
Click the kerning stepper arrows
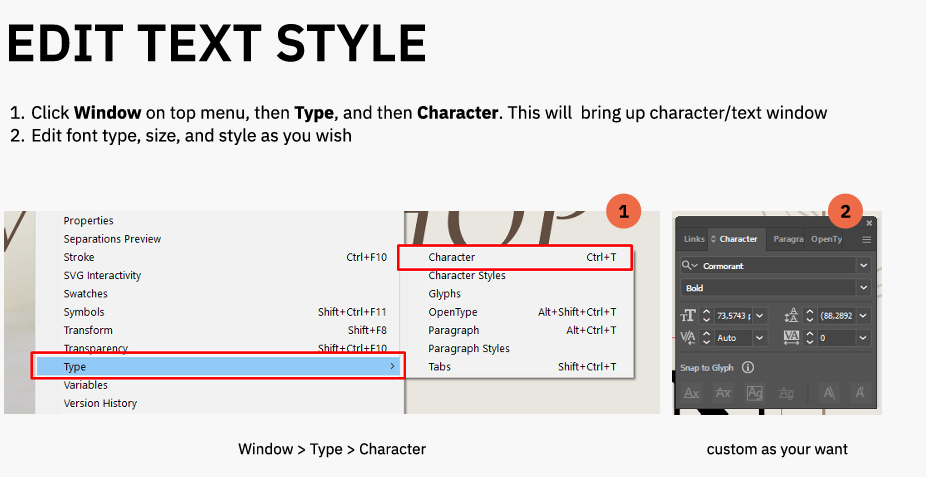(x=706, y=338)
